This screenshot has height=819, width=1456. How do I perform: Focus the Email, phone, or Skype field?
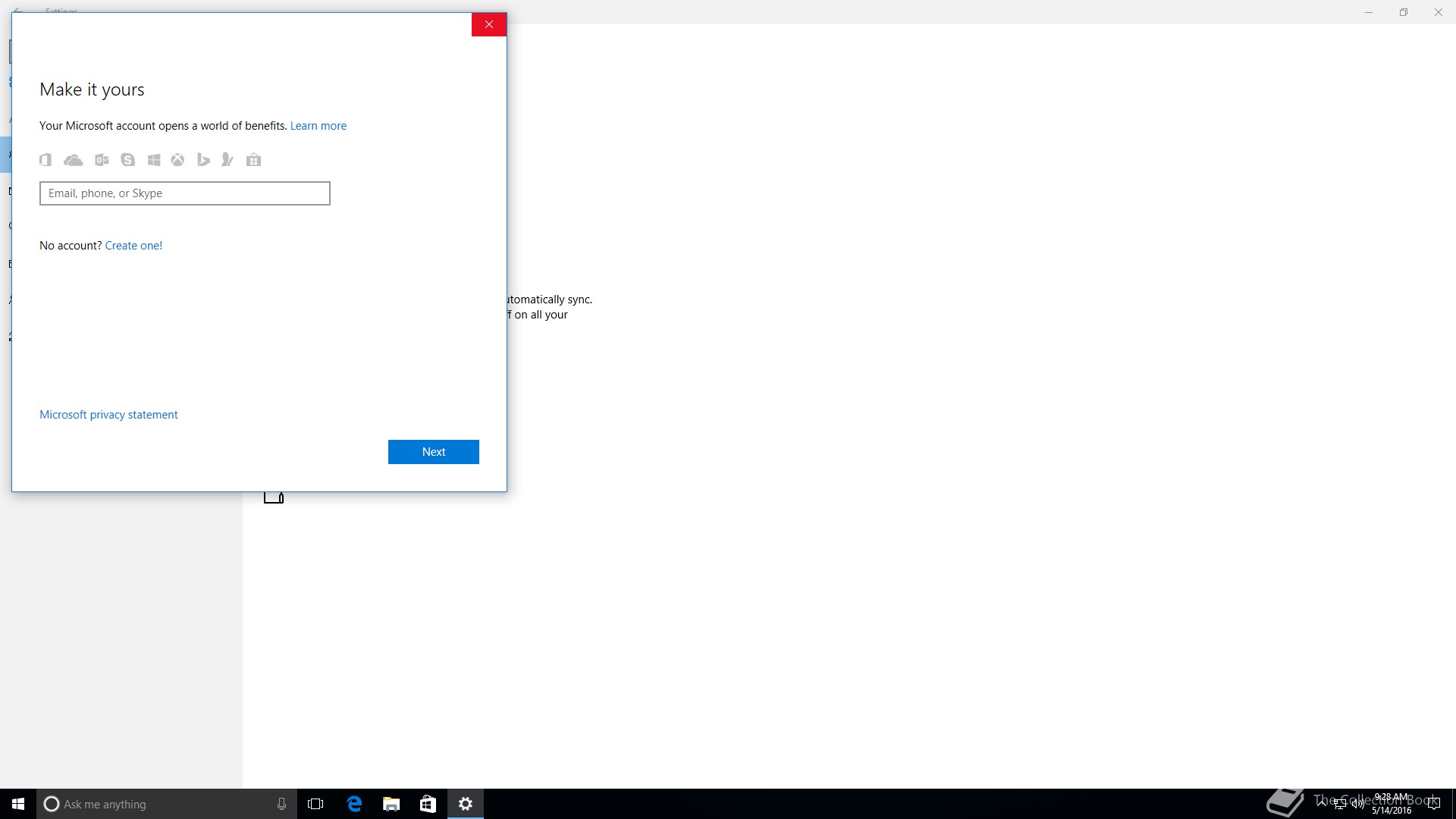(185, 193)
